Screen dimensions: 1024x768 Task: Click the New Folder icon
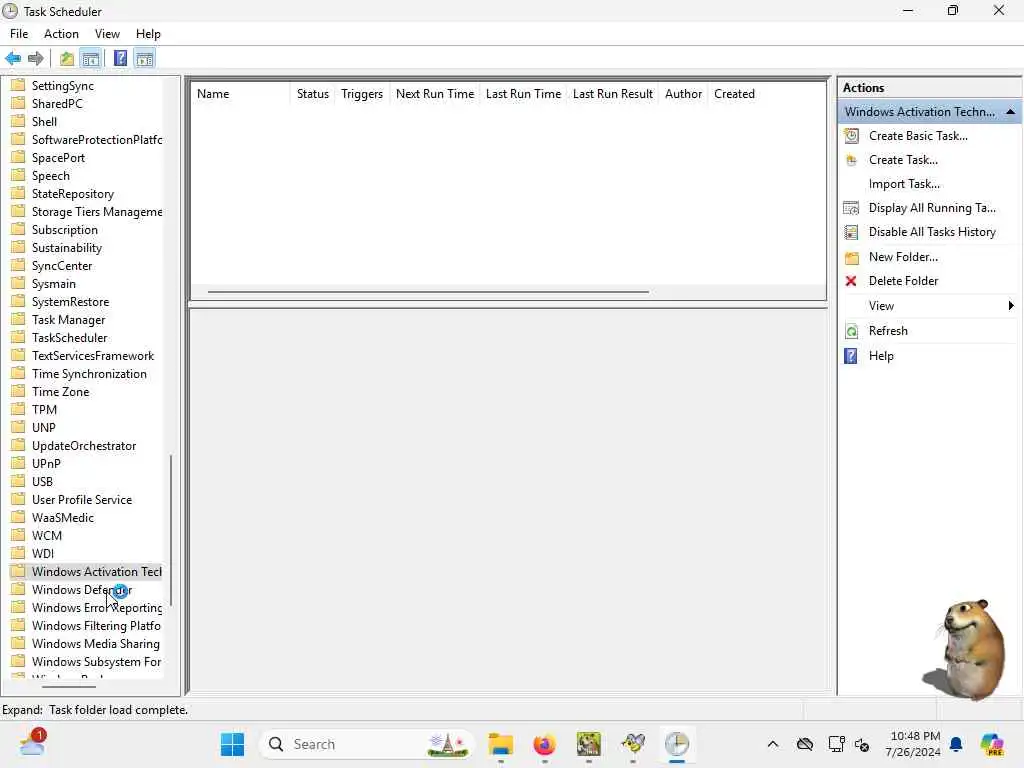click(x=852, y=257)
